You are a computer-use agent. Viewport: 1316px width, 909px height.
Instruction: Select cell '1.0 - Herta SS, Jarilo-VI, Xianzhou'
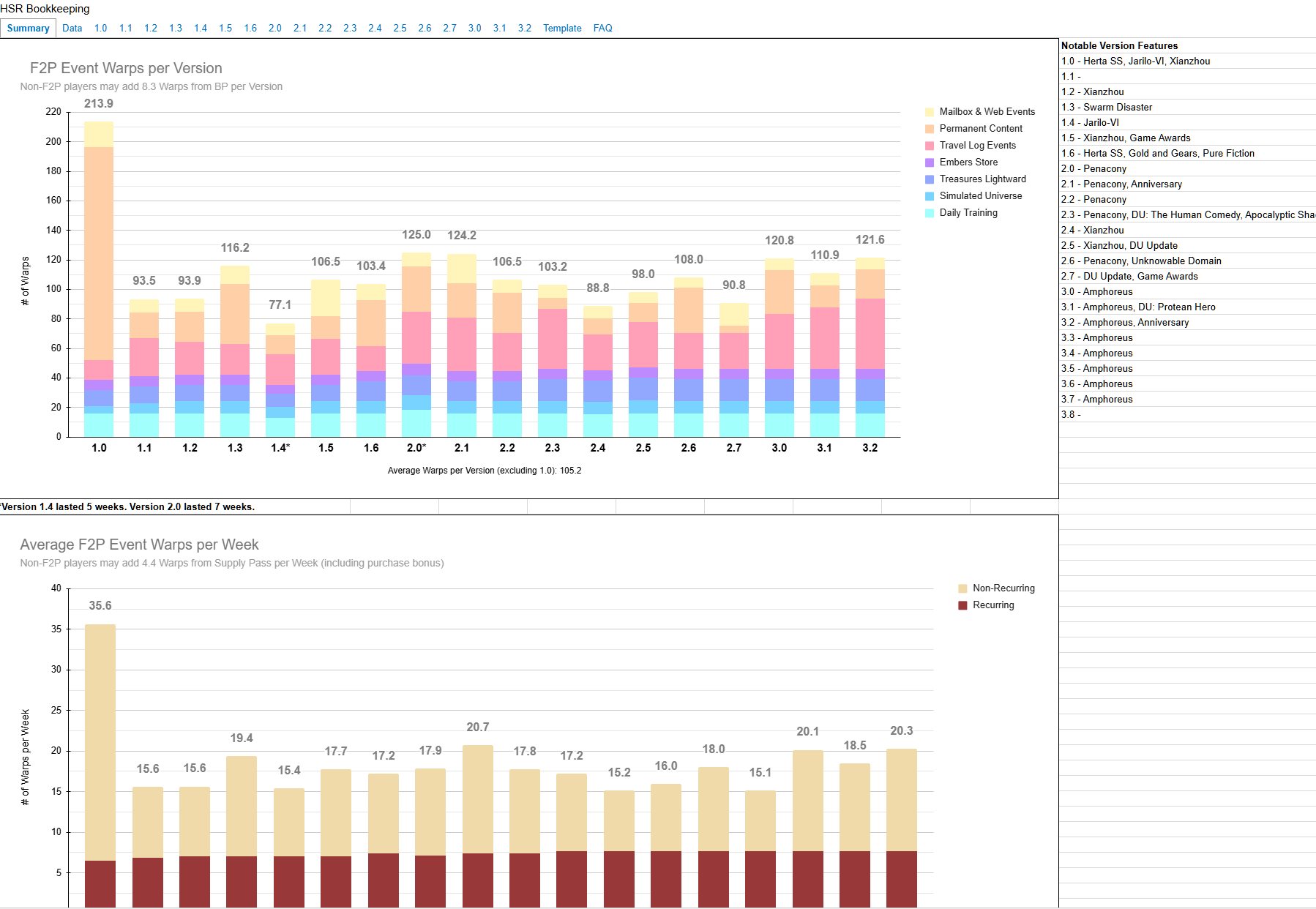[1187, 61]
